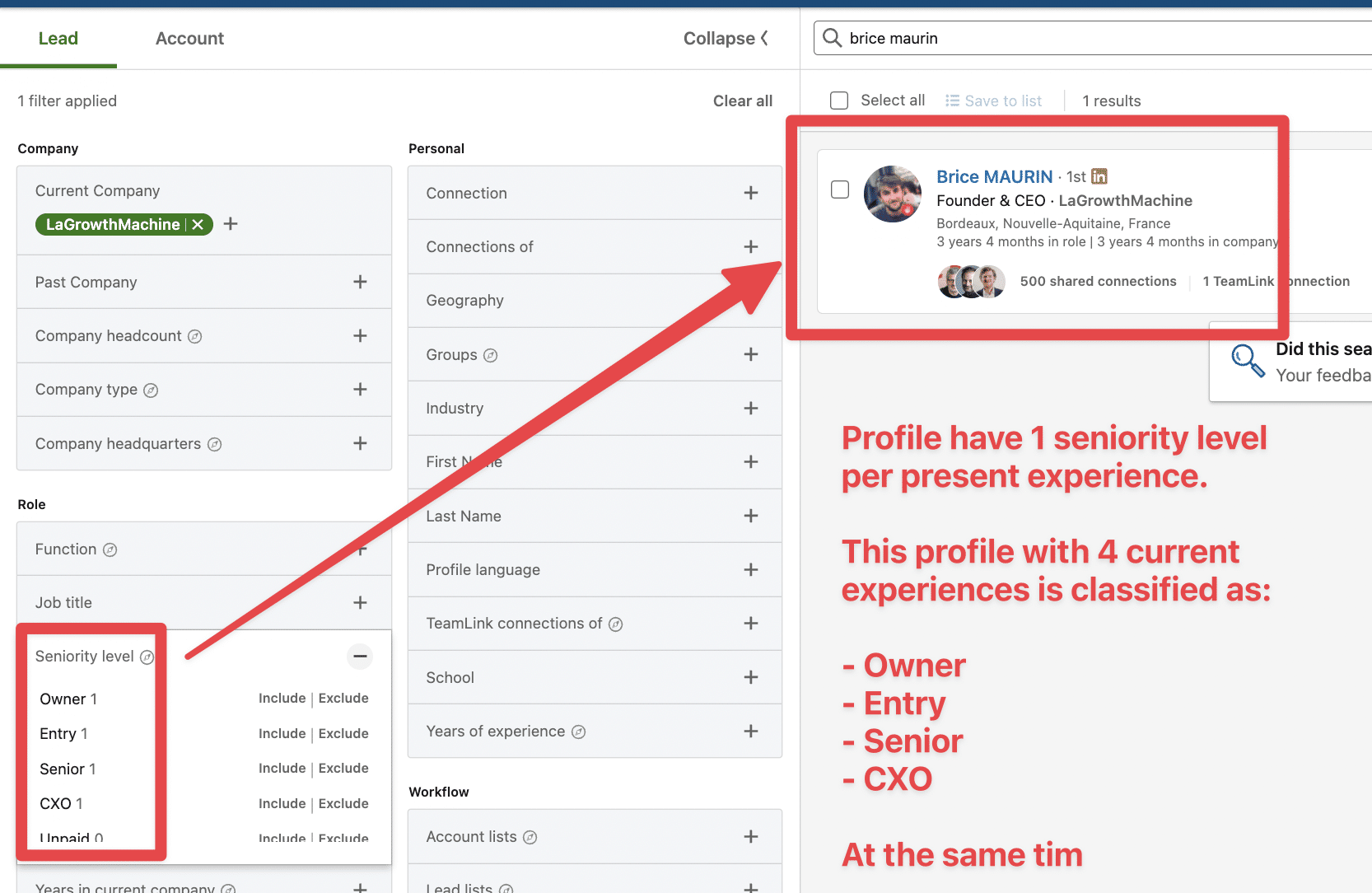The image size is (1372, 893).
Task: Check the Brice MAURIN result checkbox
Action: point(840,189)
